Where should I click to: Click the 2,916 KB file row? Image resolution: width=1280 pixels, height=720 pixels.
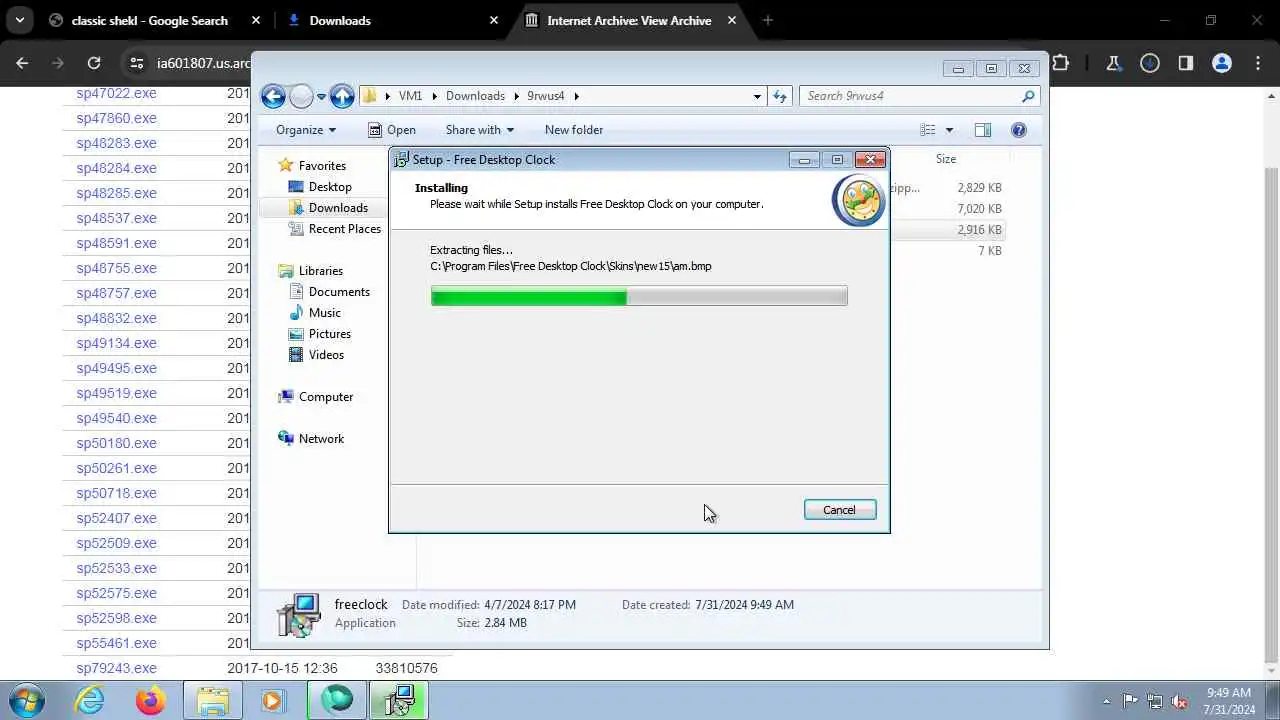coord(947,230)
